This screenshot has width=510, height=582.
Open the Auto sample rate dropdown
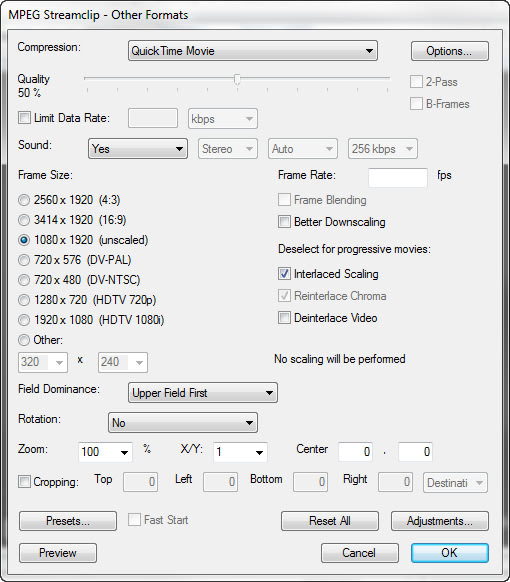coord(303,149)
